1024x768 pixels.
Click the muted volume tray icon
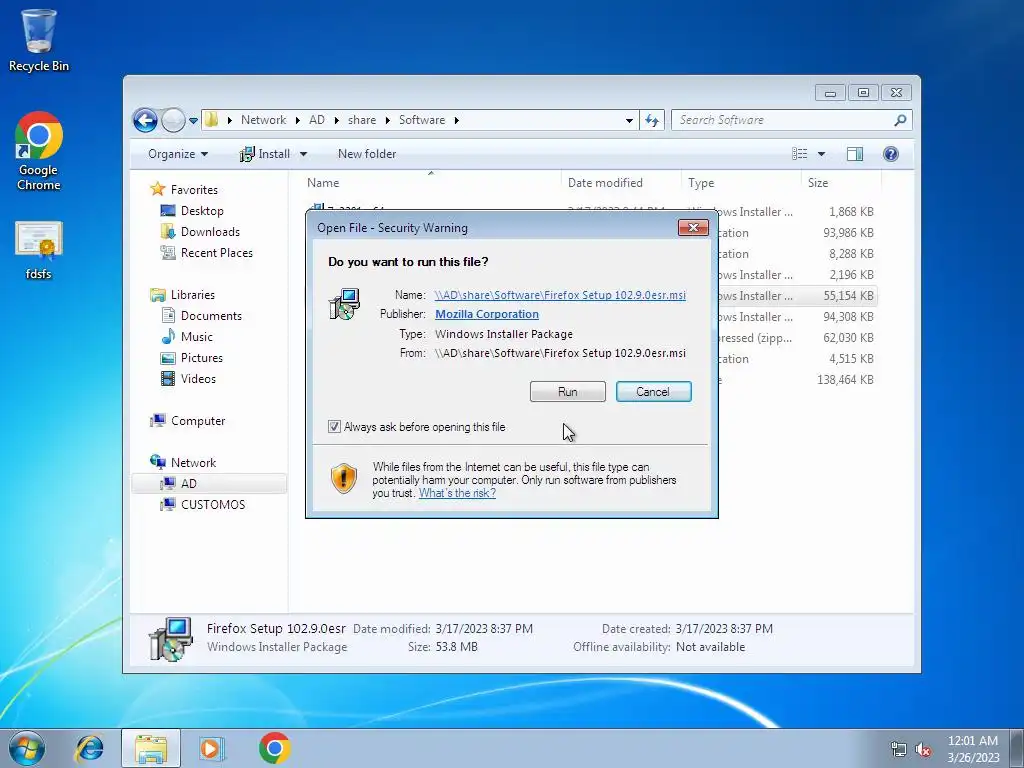pyautogui.click(x=923, y=749)
